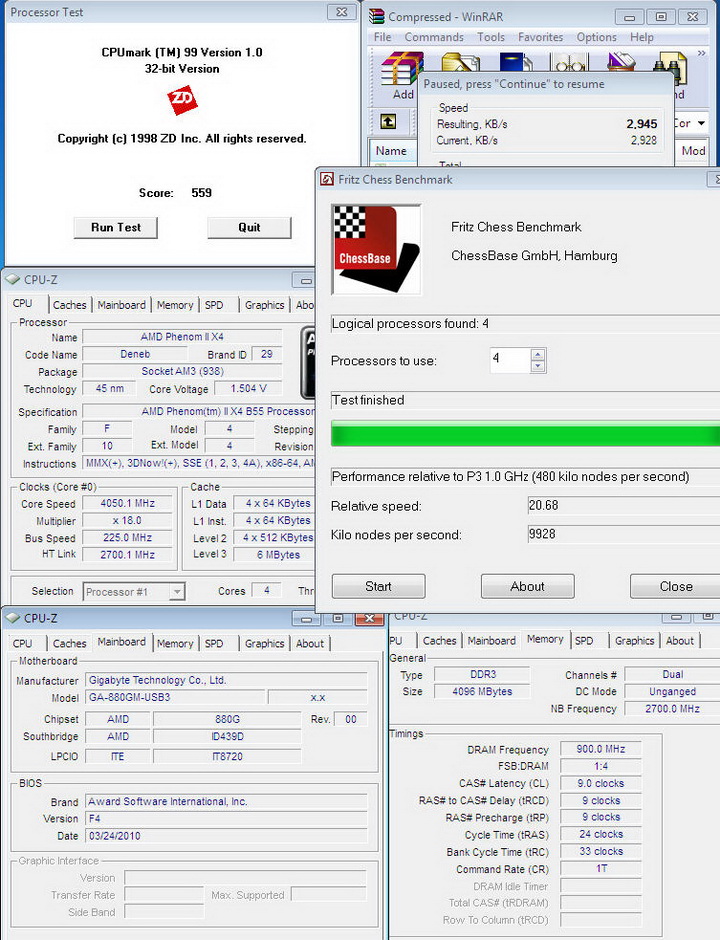The width and height of the screenshot is (720, 940).
Task: Open Caches tab in Mainboard CPU-Z window
Action: [x=70, y=643]
